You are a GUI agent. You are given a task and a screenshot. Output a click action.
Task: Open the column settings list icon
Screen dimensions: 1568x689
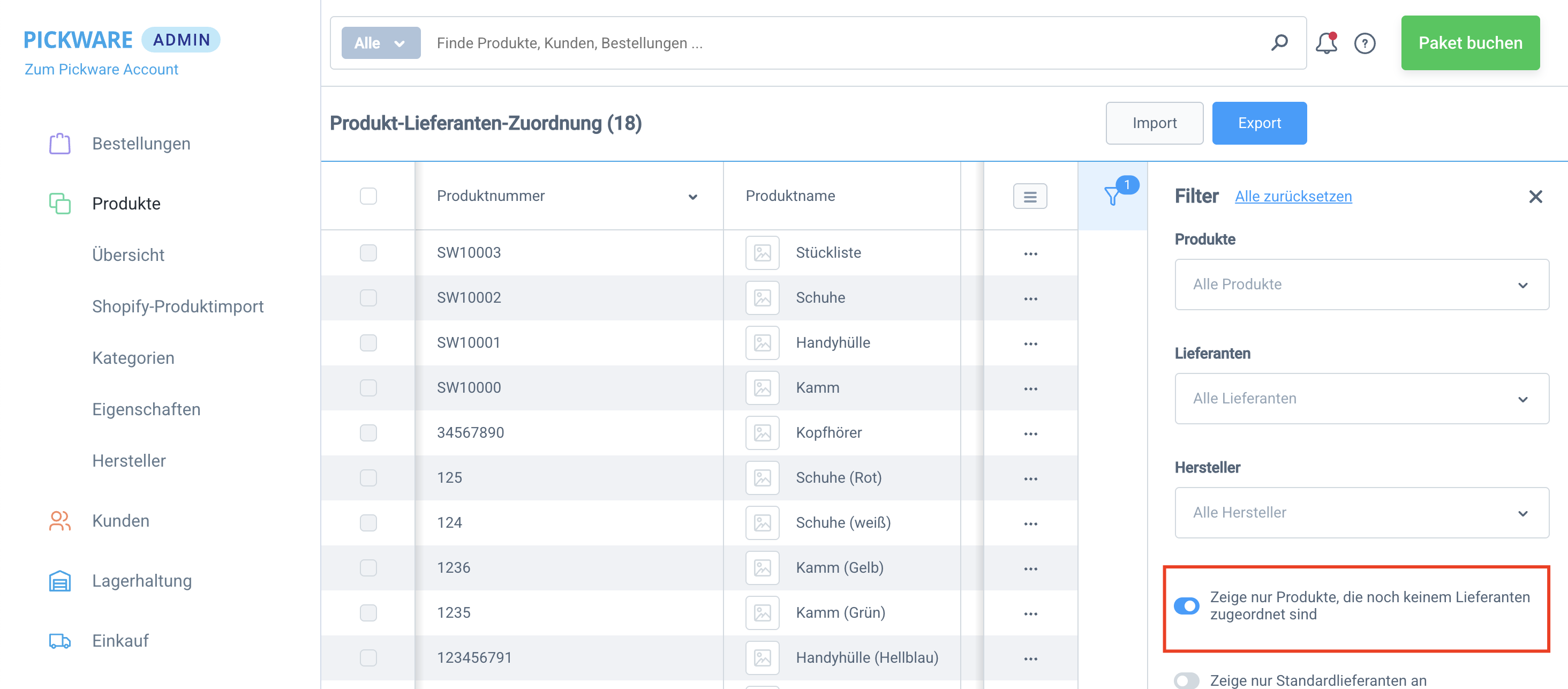click(1029, 196)
